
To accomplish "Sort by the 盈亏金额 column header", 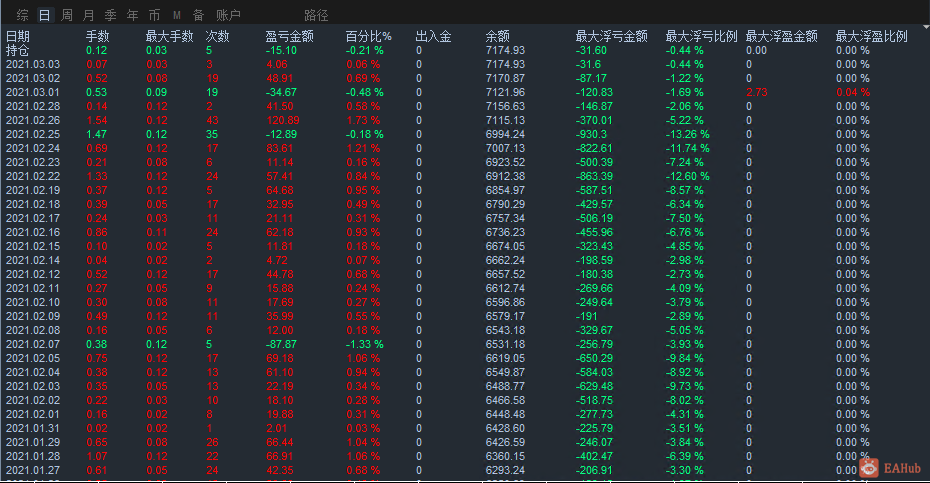I will pos(289,36).
